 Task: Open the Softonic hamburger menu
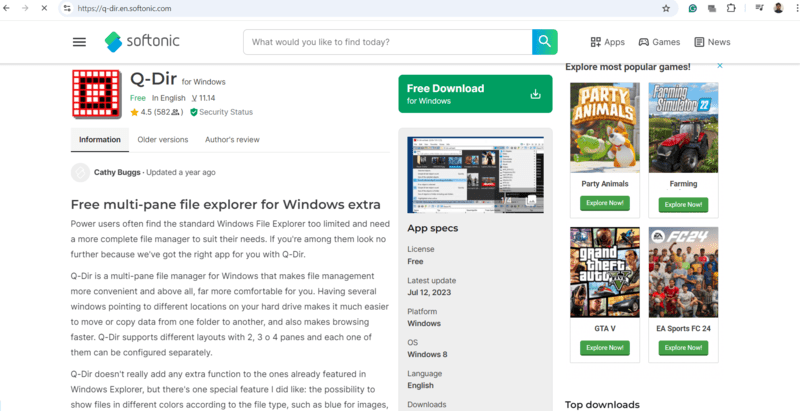[x=79, y=42]
